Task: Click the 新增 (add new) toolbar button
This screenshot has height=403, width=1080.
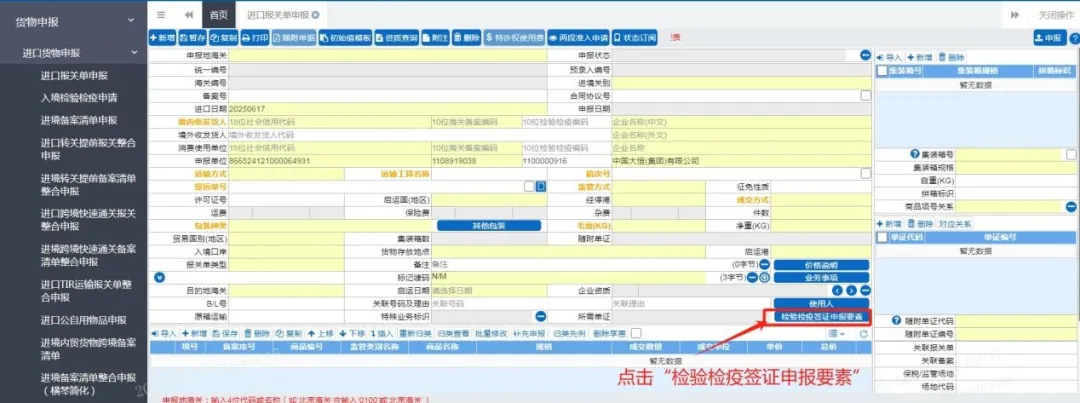Action: coord(162,37)
